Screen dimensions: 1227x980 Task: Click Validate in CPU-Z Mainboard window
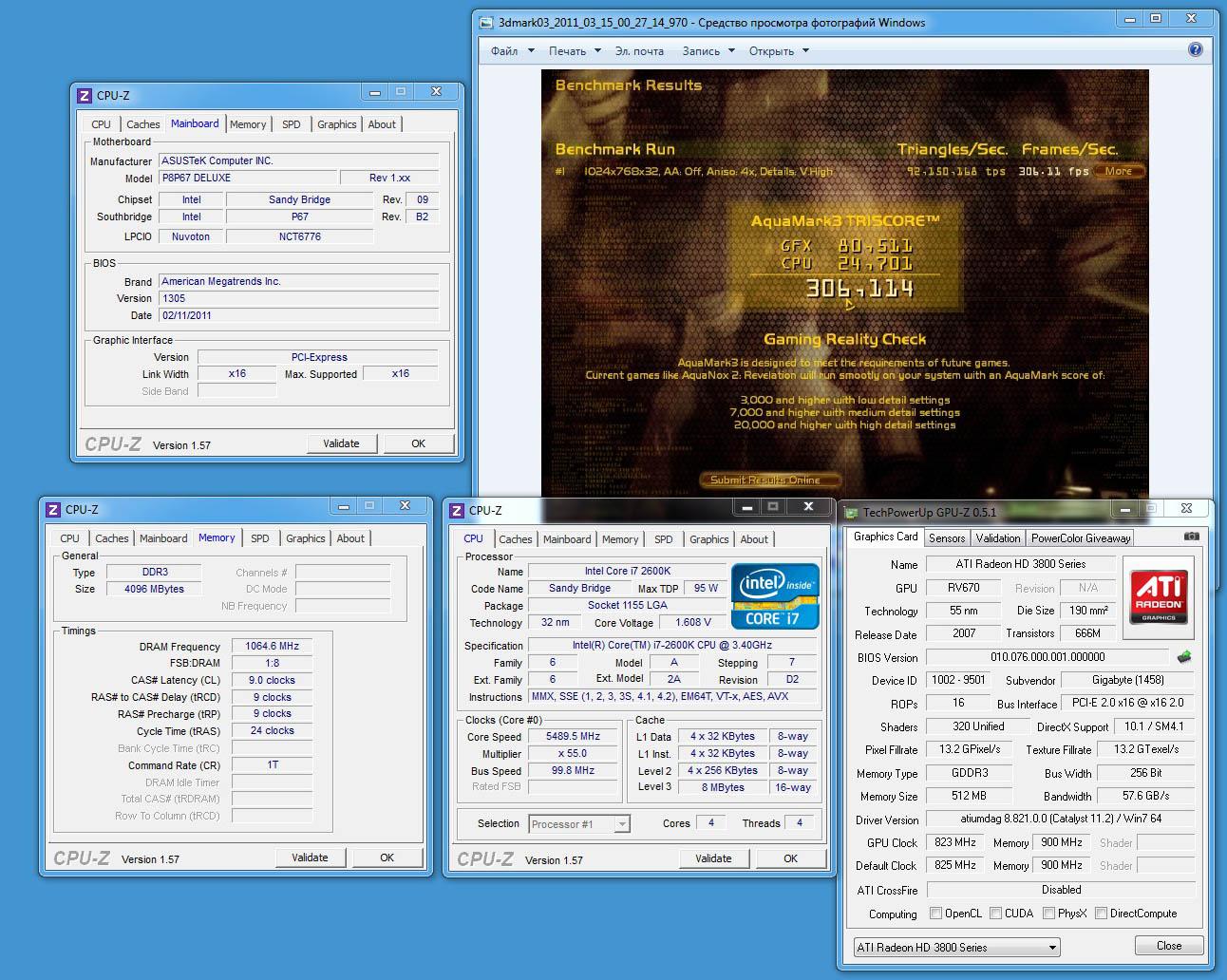[341, 443]
